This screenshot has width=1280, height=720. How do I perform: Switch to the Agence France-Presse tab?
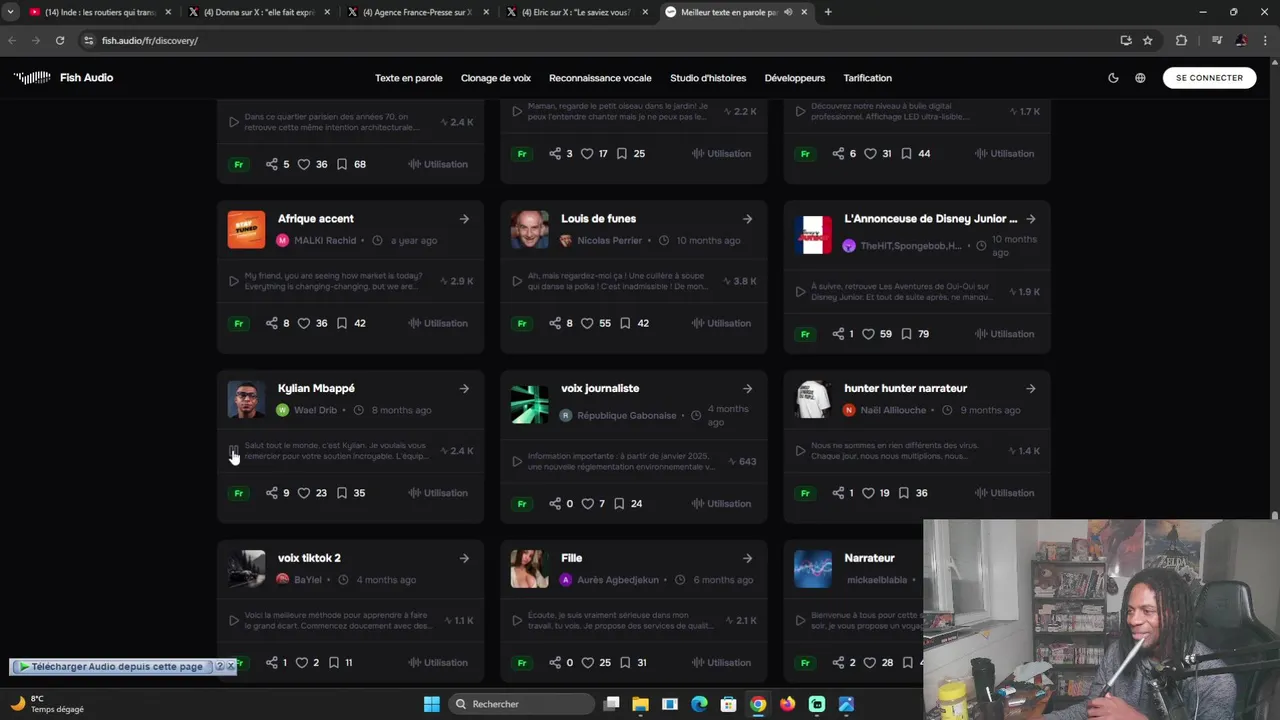[x=416, y=12]
